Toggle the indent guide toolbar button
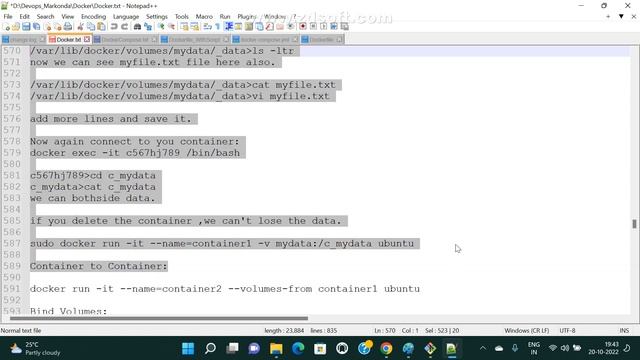 click(228, 27)
